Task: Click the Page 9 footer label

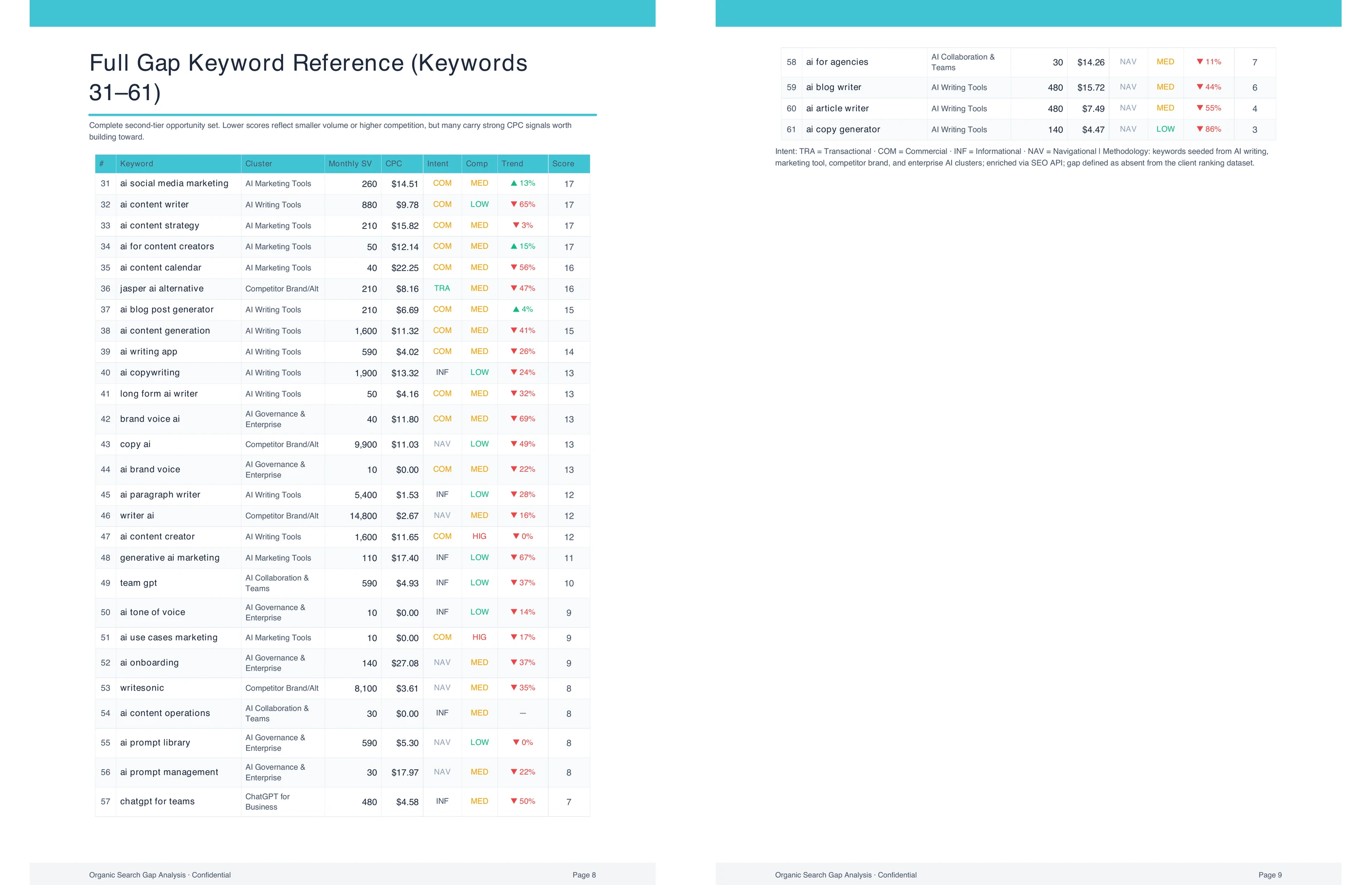Action: tap(1270, 875)
